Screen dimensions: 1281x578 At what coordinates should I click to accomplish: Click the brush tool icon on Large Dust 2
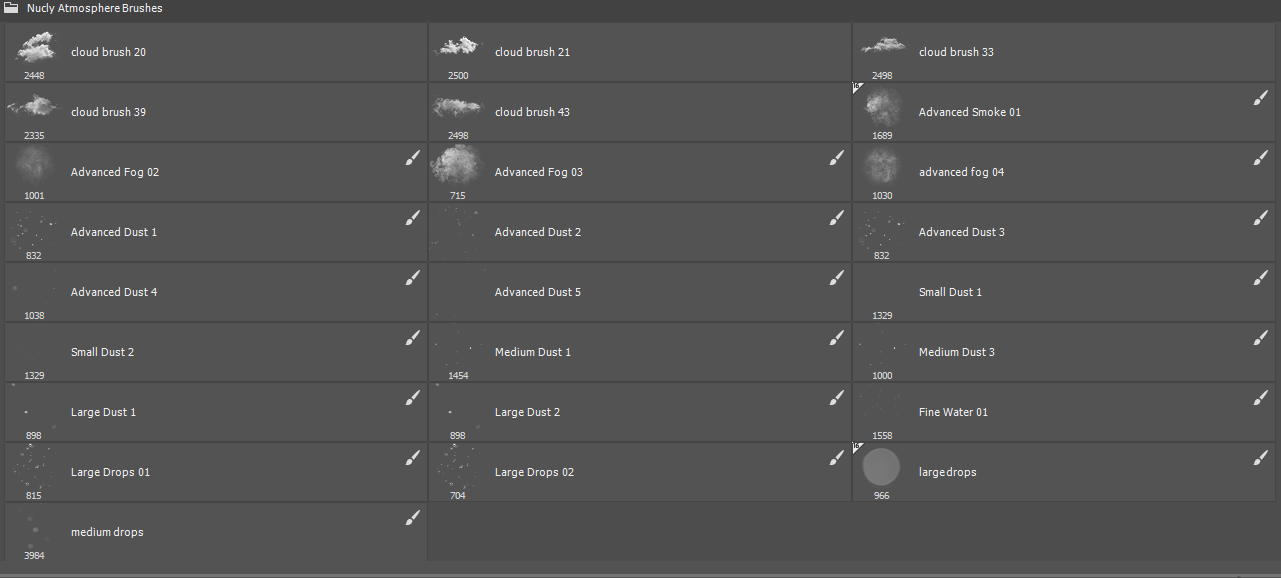836,398
